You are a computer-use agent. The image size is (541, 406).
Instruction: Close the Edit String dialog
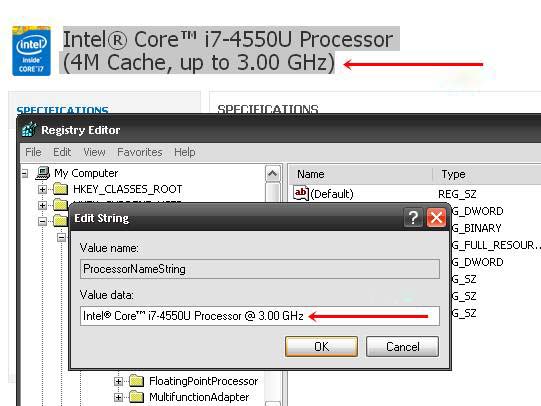(436, 217)
